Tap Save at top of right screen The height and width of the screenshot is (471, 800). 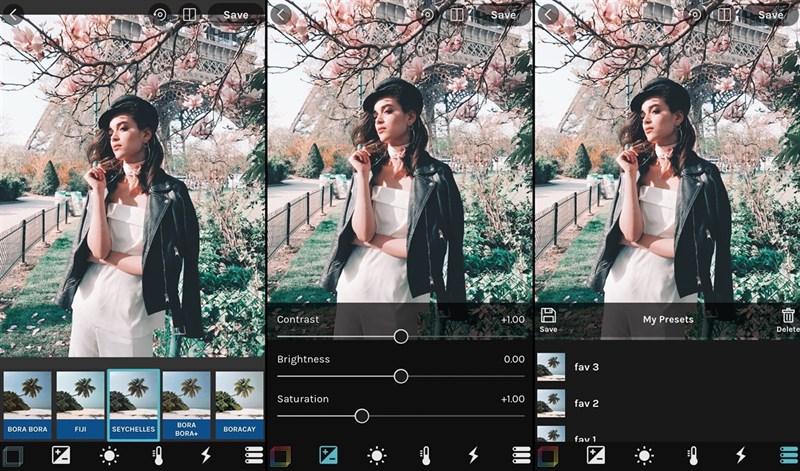point(770,15)
